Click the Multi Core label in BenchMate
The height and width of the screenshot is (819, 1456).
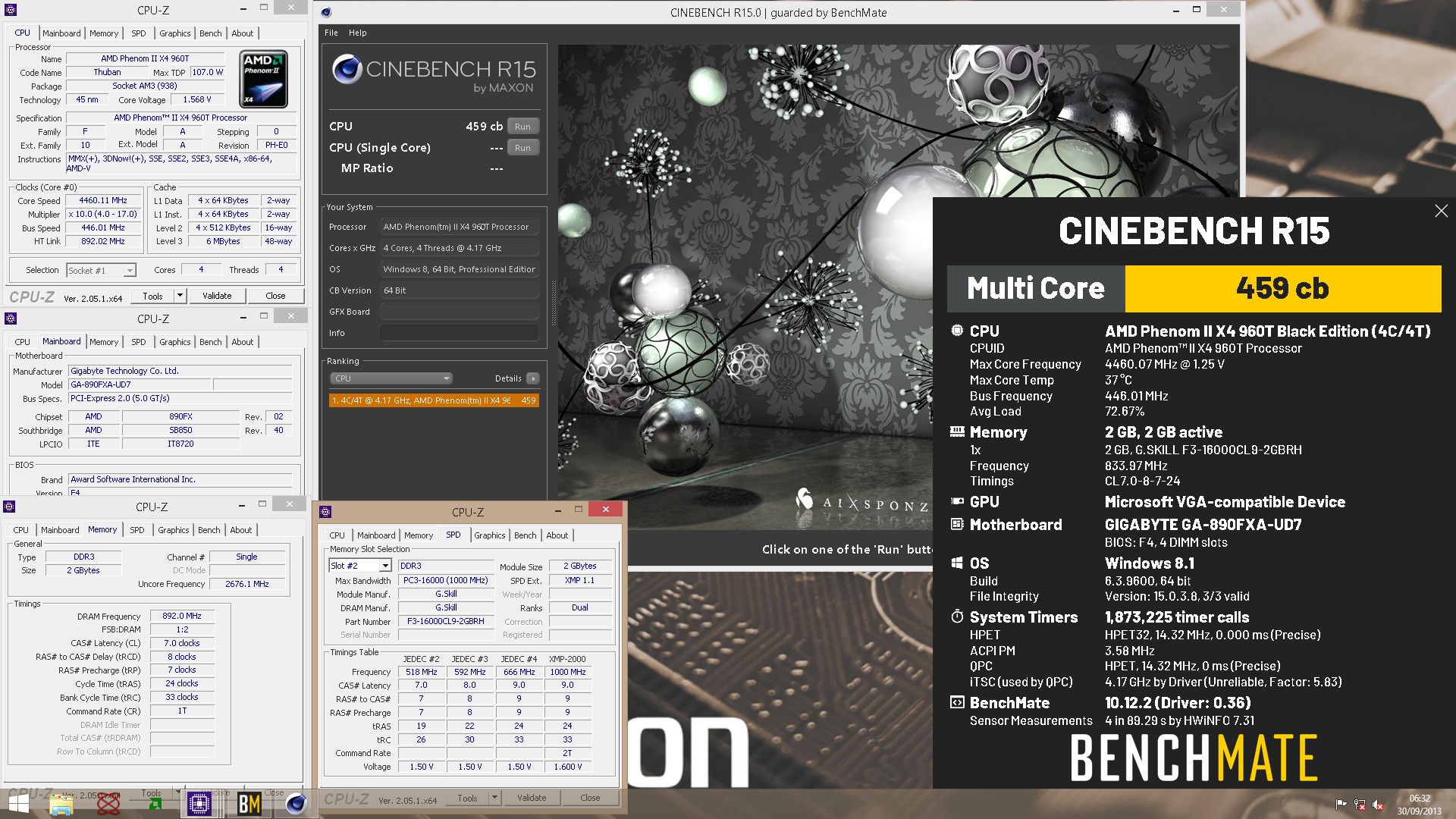pos(1036,288)
